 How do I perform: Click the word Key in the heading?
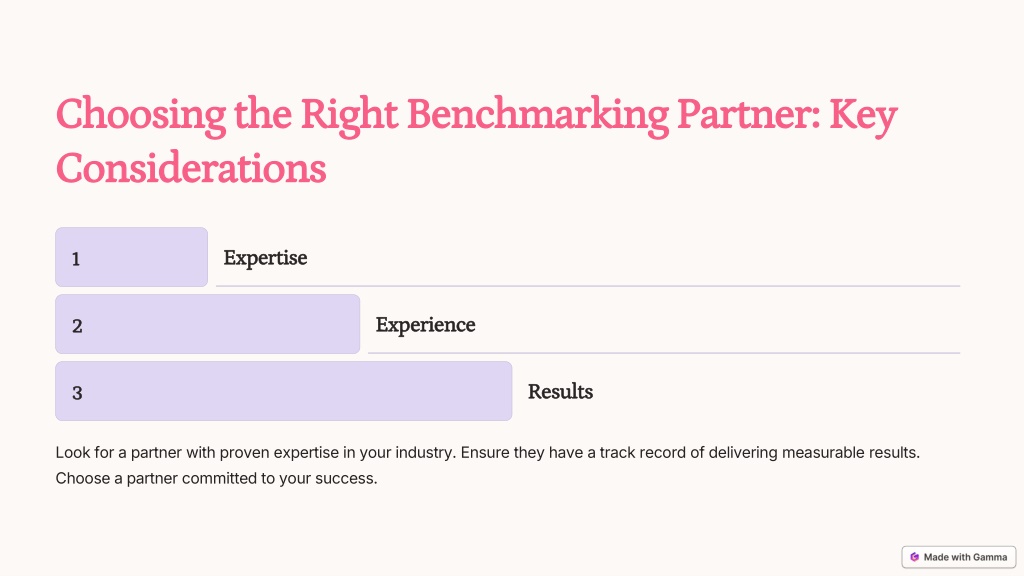point(863,116)
